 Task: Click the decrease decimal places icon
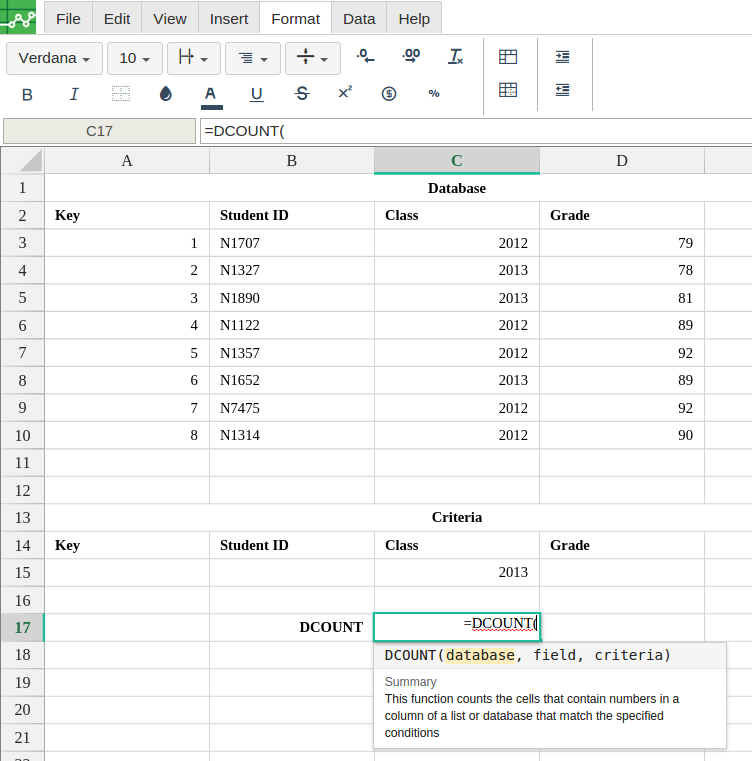coord(366,58)
